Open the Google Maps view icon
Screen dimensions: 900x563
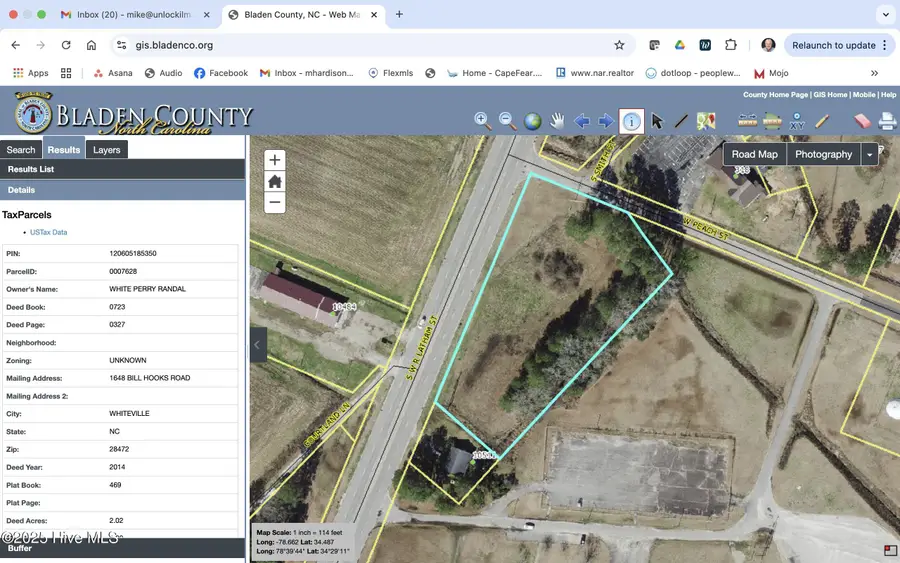tap(706, 121)
